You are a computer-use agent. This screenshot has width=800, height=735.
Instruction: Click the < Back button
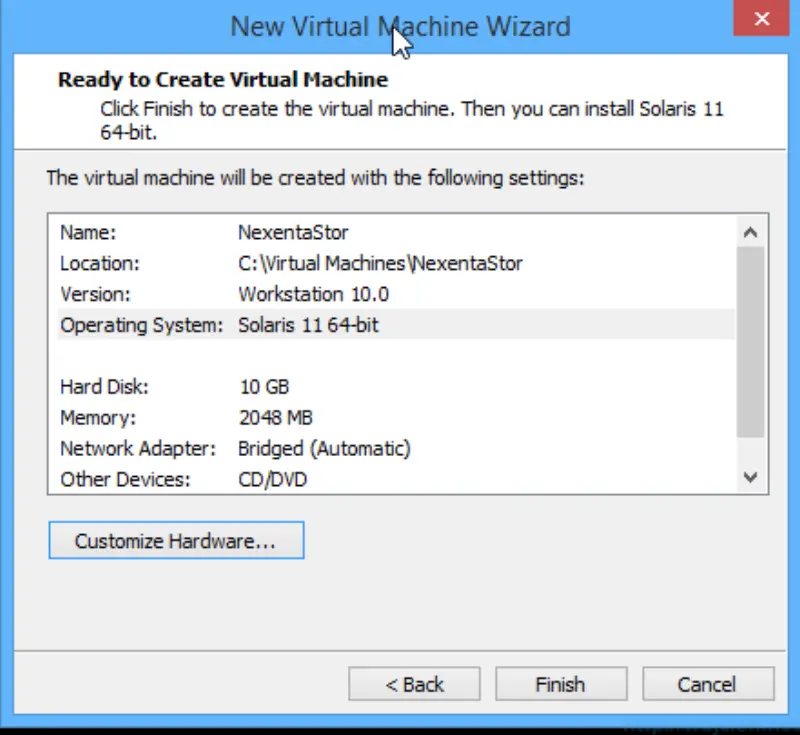tap(414, 684)
